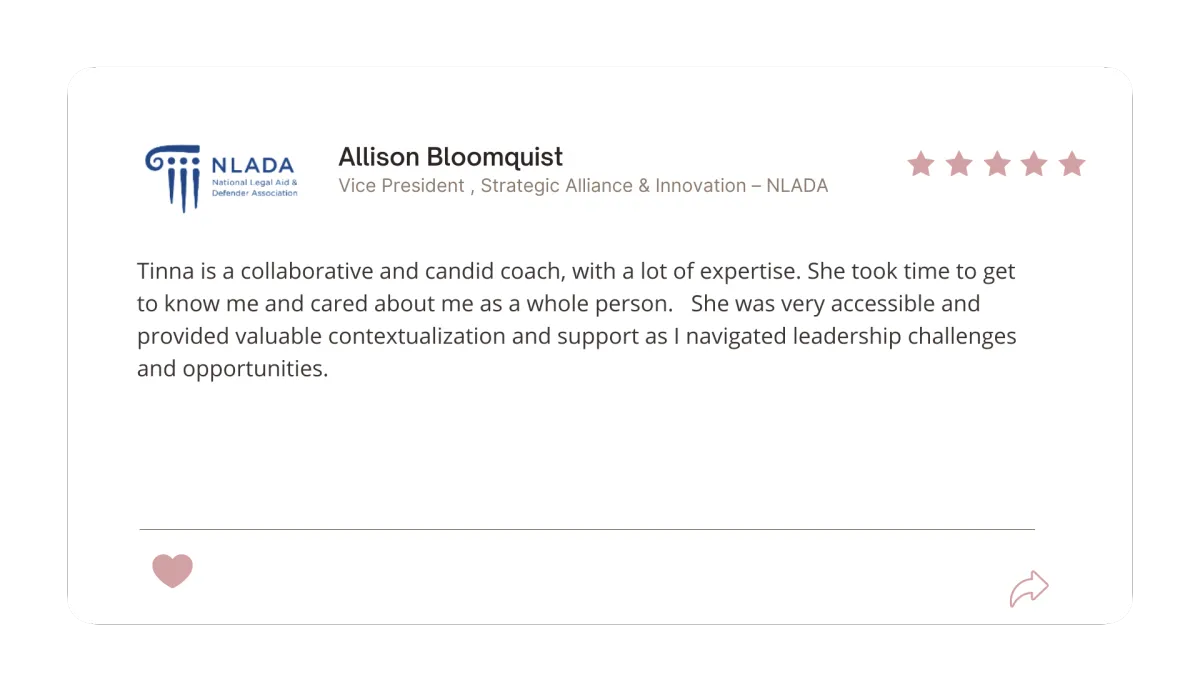Screen dimensions: 1200x675
Task: Click the large NLADA wordmark in the logo
Action: [253, 165]
